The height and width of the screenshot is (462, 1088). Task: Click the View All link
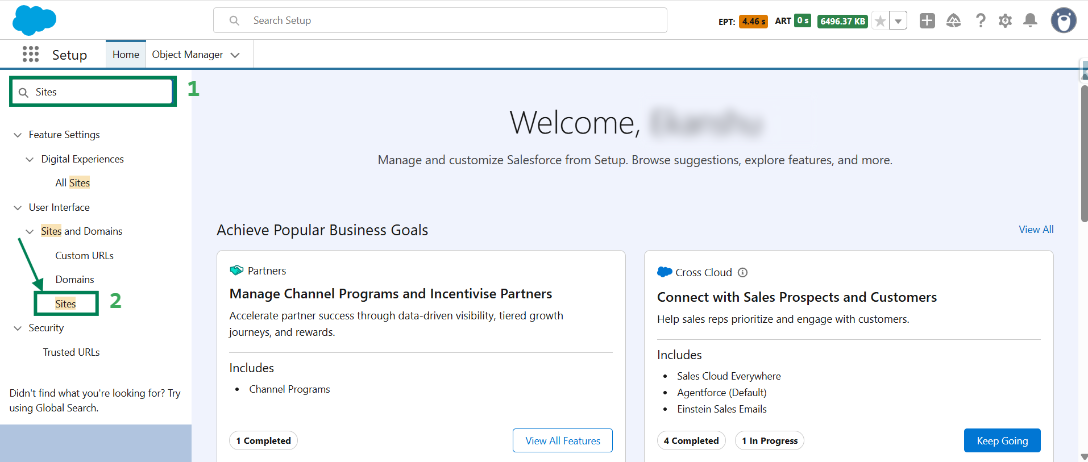(x=1036, y=230)
